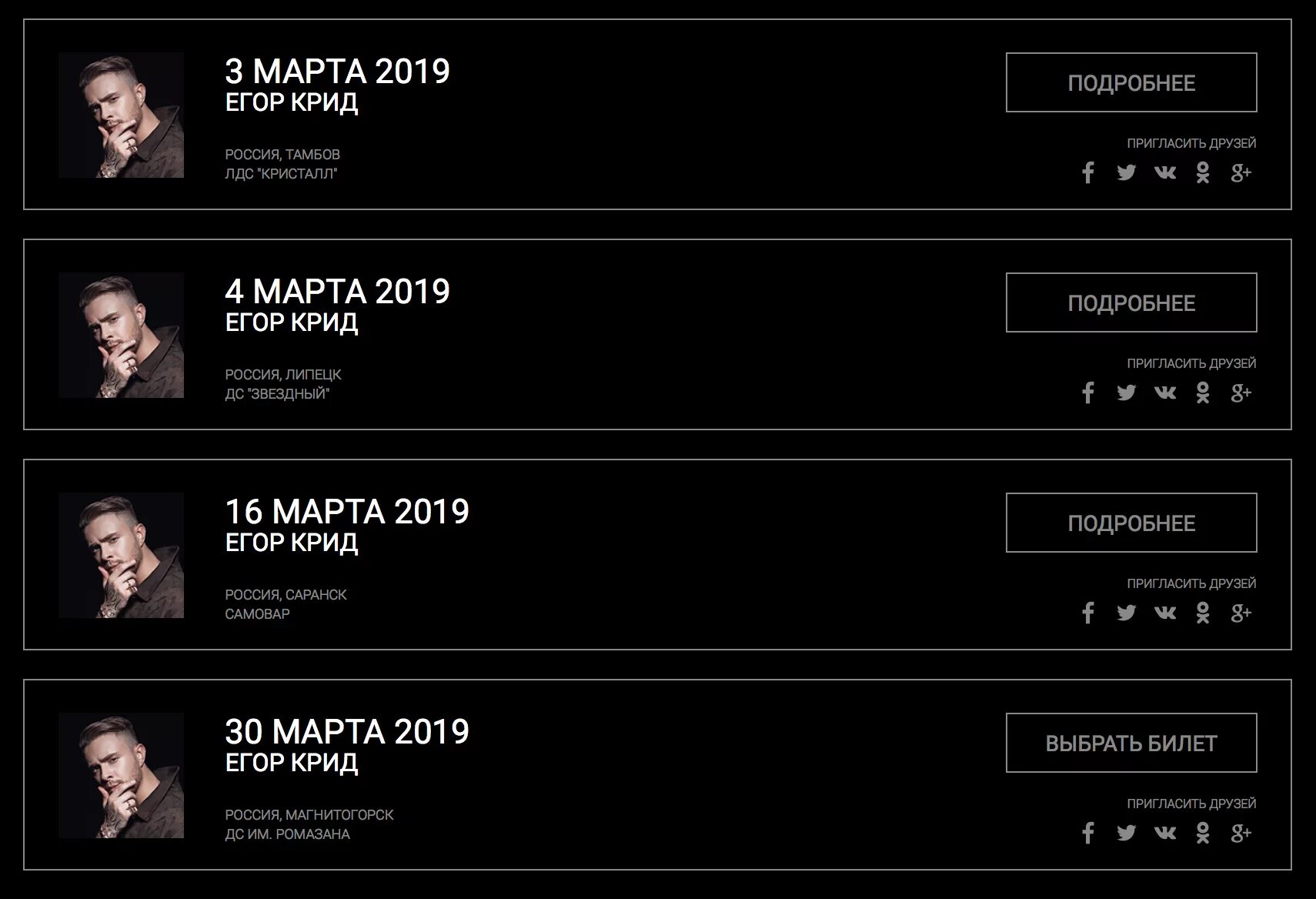Click ВЫБРАТЬ БИЛЕТ for Magnitogorsk concert
The image size is (1316, 899).
pos(1131,743)
